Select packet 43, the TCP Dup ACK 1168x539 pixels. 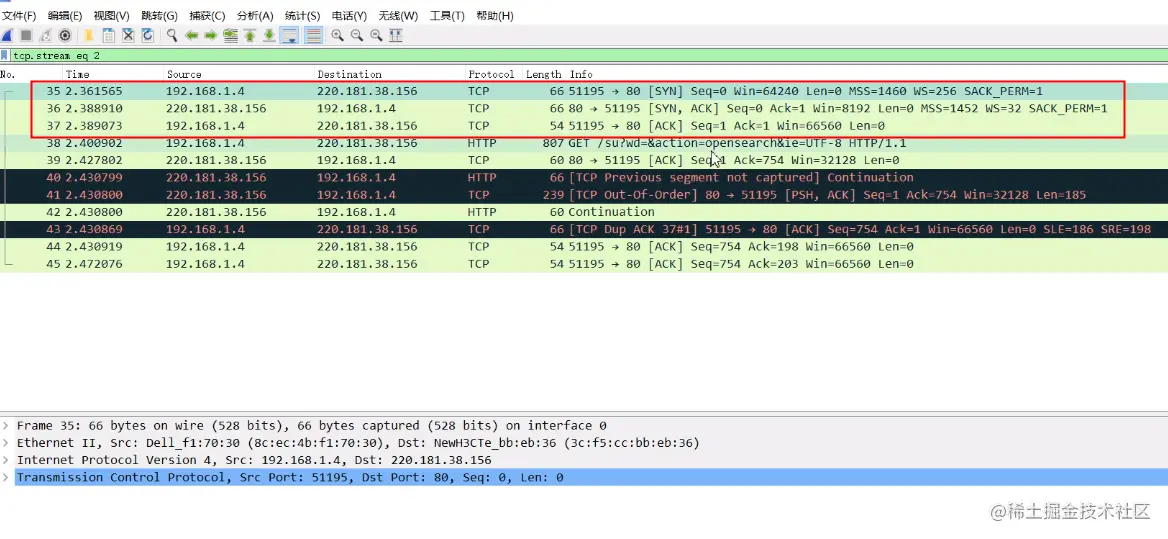point(584,229)
